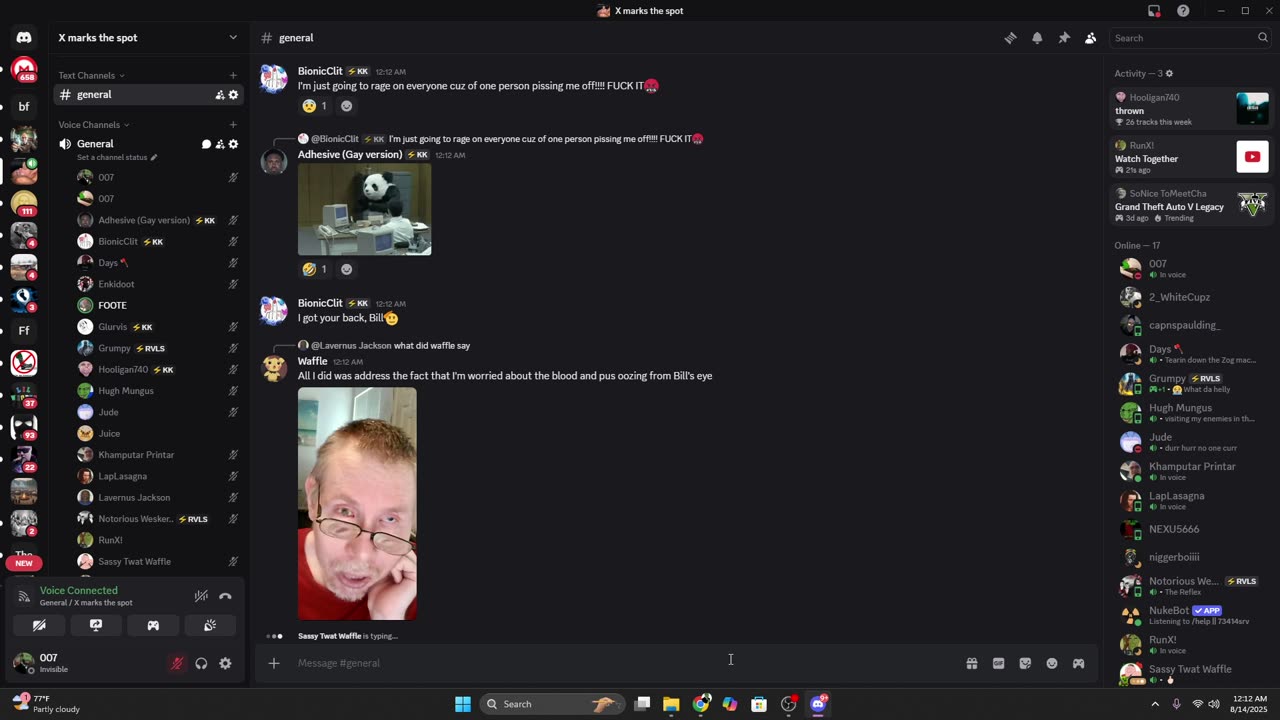Open Discord inbox icon in title bar
Viewport: 1280px width, 720px height.
click(x=1154, y=11)
